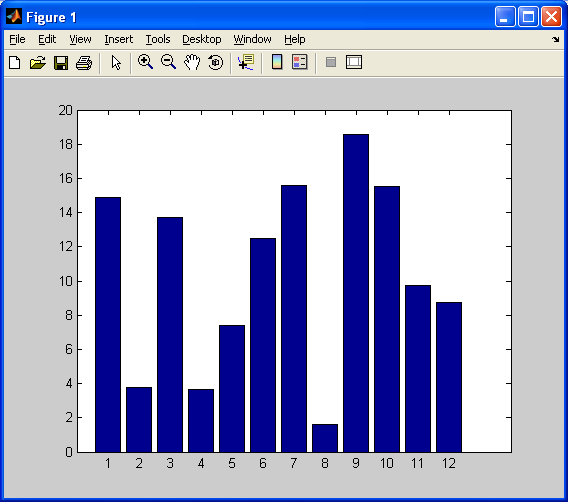Open a file with the folder icon

click(38, 63)
